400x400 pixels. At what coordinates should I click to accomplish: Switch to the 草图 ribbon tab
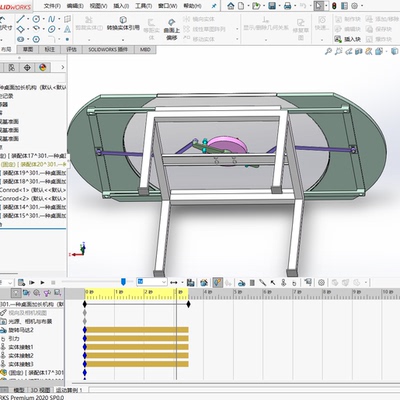click(28, 49)
